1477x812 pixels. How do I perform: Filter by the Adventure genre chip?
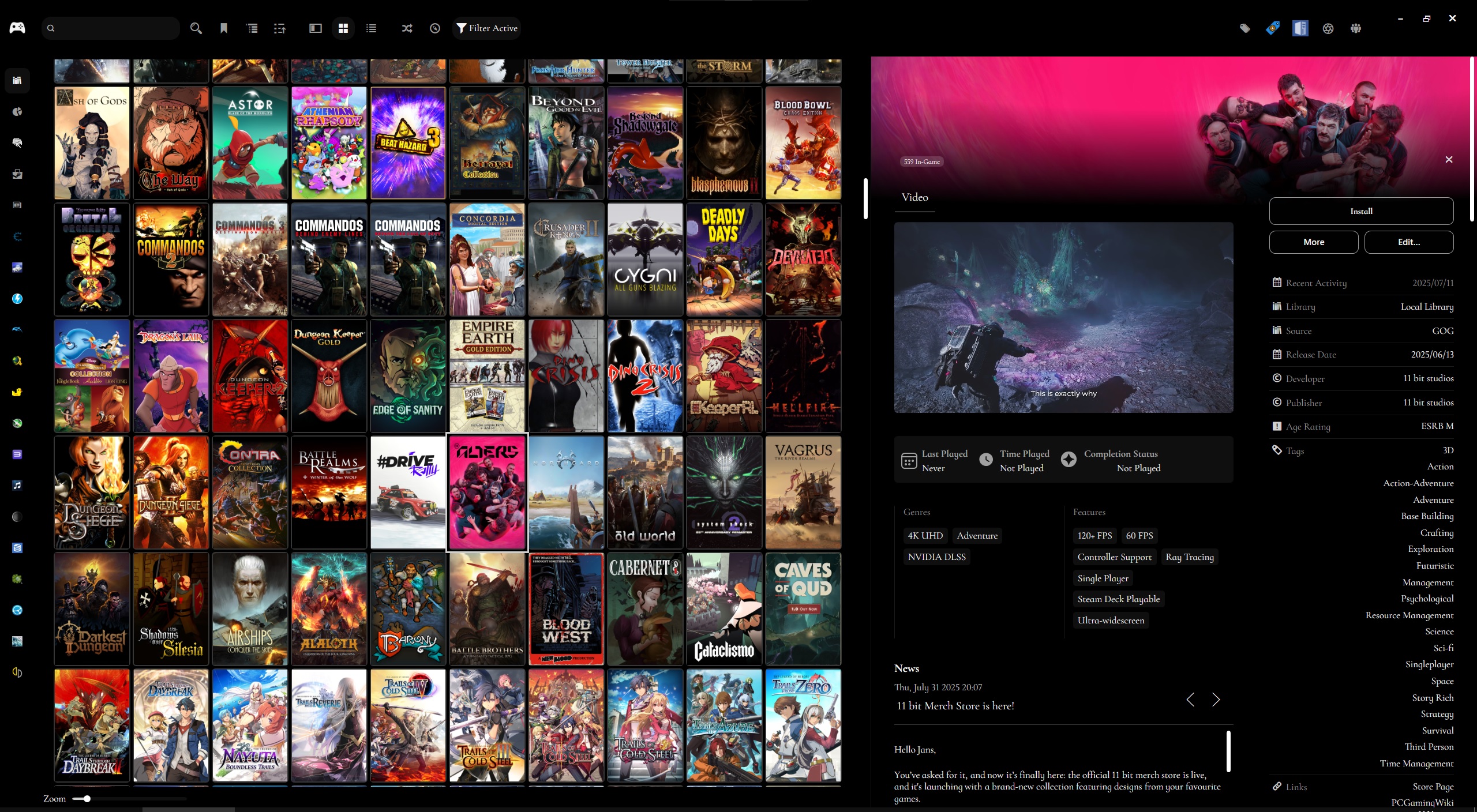coord(977,536)
